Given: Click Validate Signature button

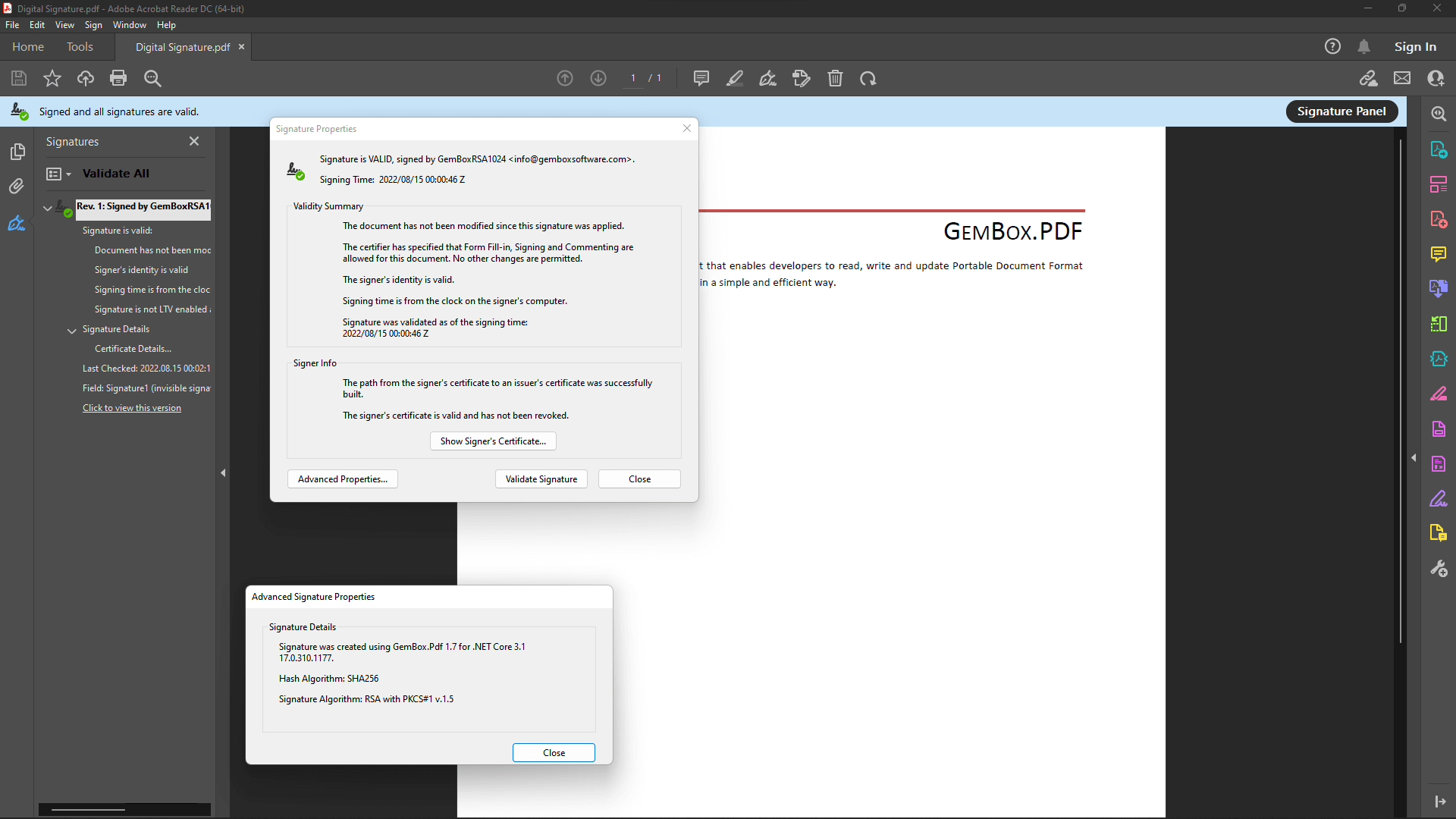Looking at the screenshot, I should point(541,478).
